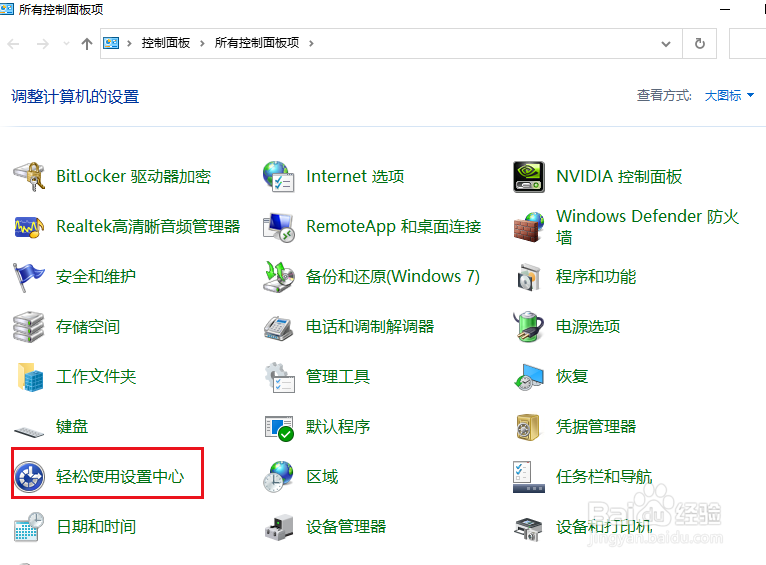The height and width of the screenshot is (565, 766).
Task: Click the forward navigation arrow
Action: [43, 44]
